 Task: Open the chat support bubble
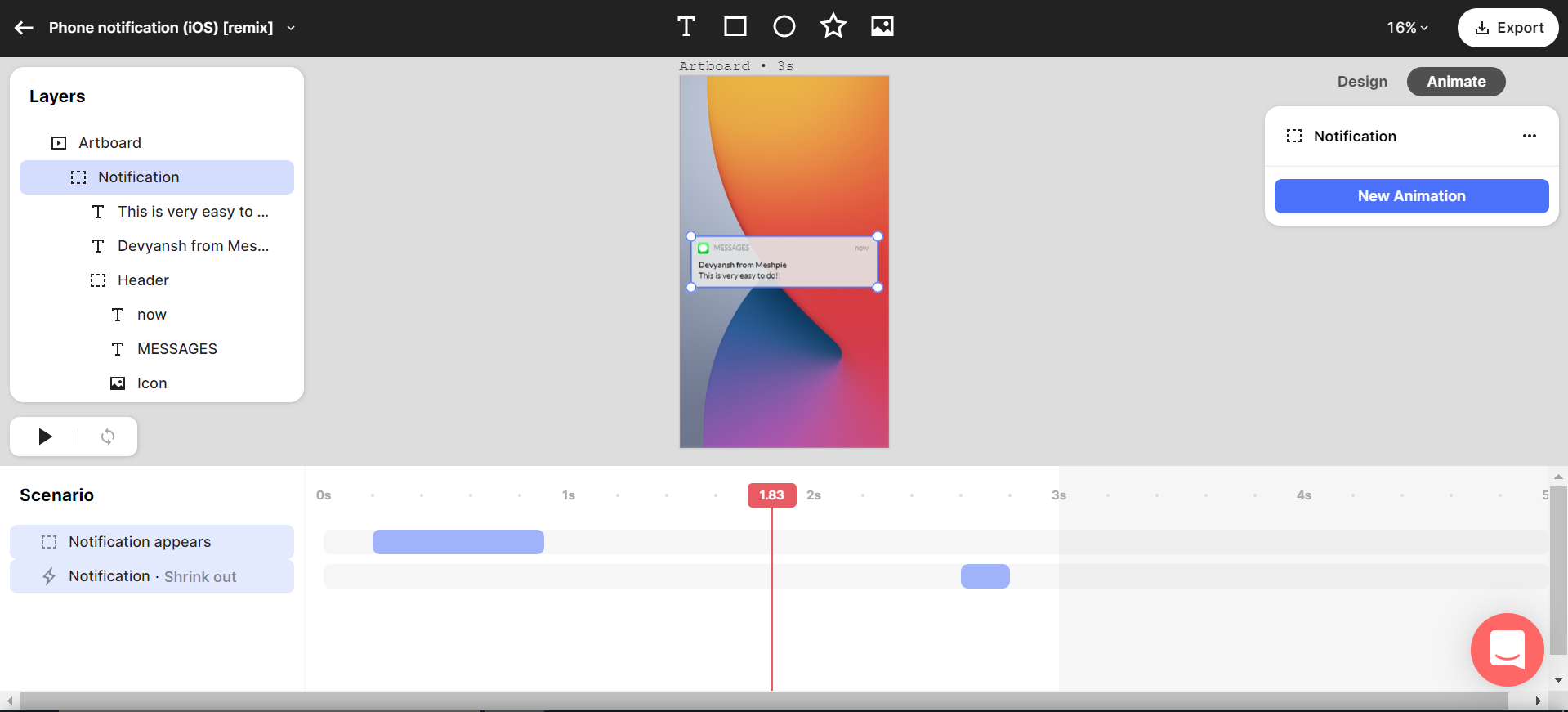coord(1508,650)
